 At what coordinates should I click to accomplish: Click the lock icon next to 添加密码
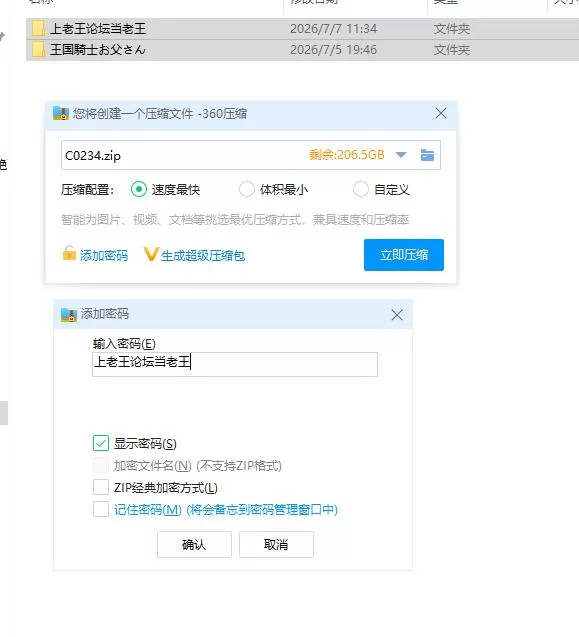click(x=69, y=253)
